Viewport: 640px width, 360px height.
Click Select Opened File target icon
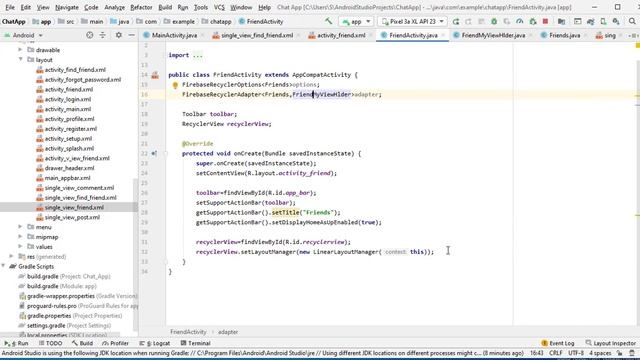(90, 36)
